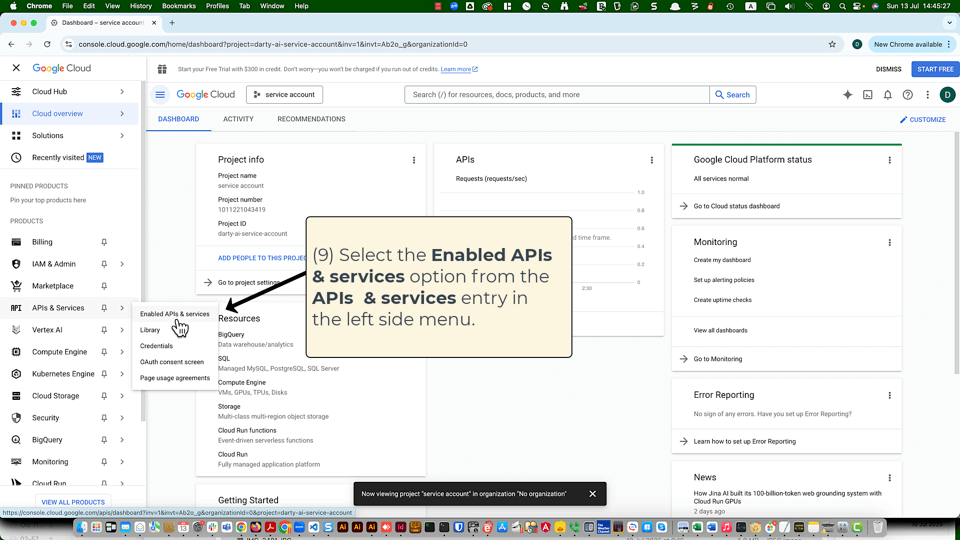Select Credentials from APIs flyout menu
960x540 pixels.
click(x=156, y=346)
